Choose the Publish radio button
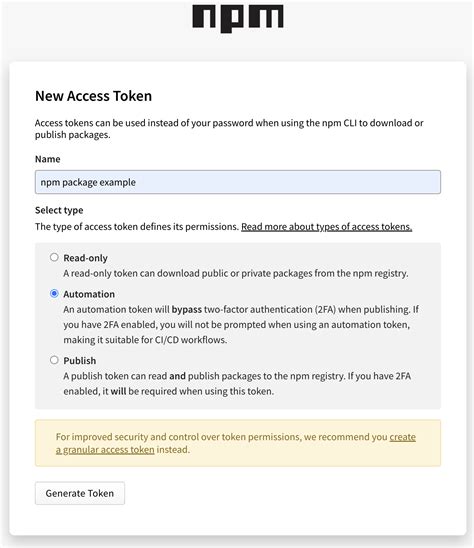This screenshot has width=474, height=548. coord(54,360)
